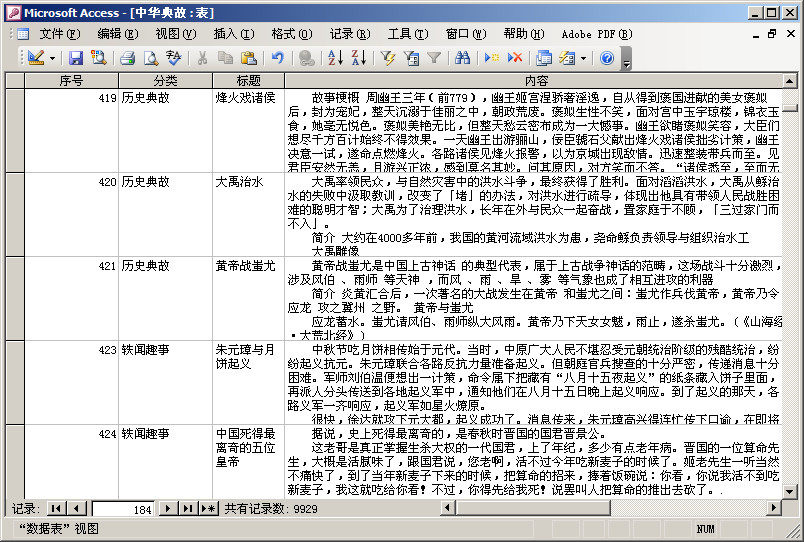Open the 文件(F) menu
The width and height of the screenshot is (804, 542).
[60, 34]
